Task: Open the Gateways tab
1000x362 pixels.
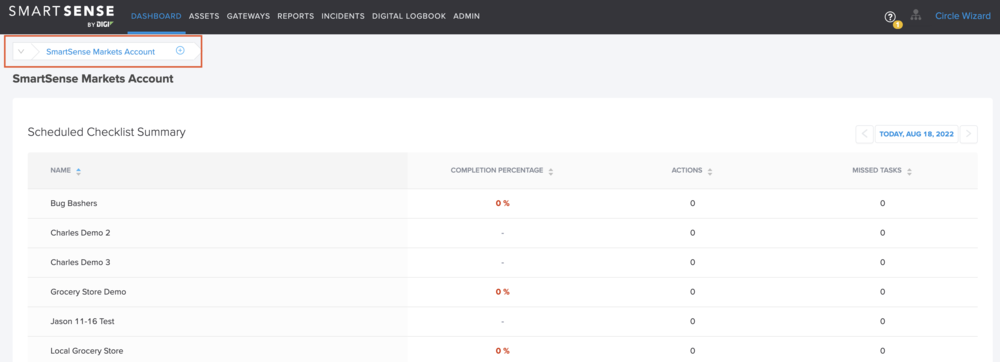Action: tap(248, 17)
